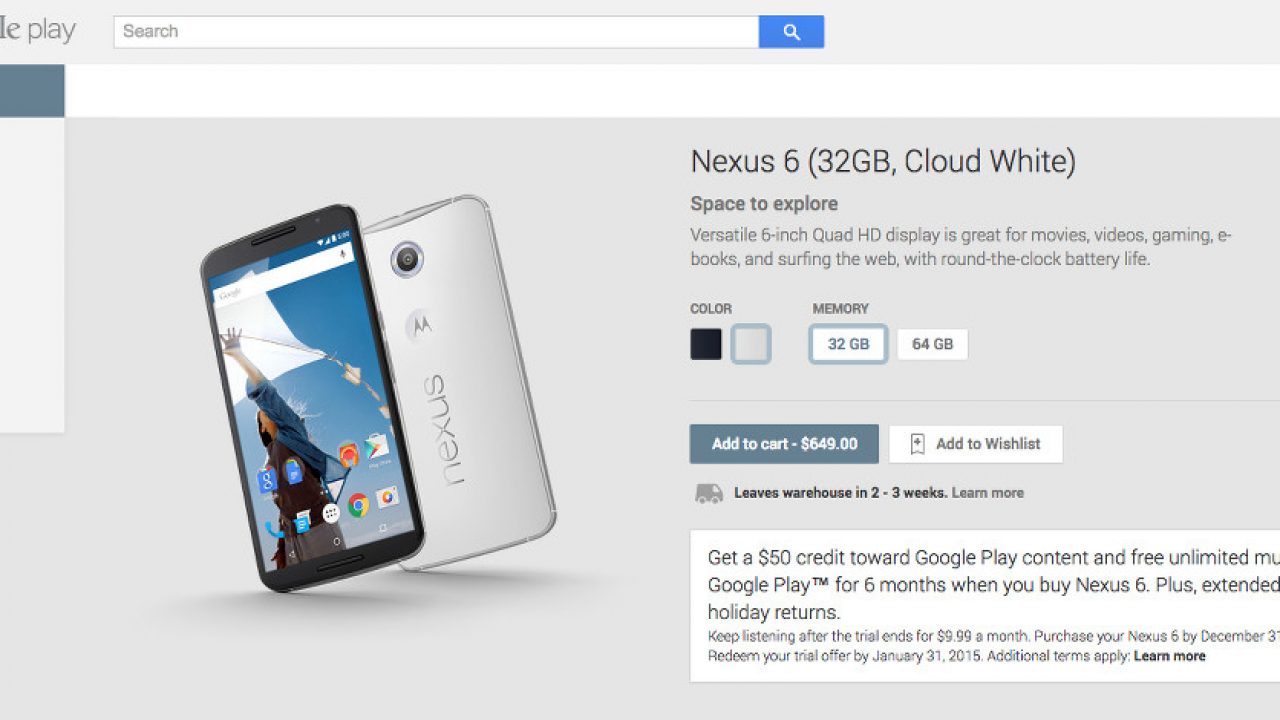The width and height of the screenshot is (1280, 720).
Task: Focus the Search input field
Action: (436, 32)
